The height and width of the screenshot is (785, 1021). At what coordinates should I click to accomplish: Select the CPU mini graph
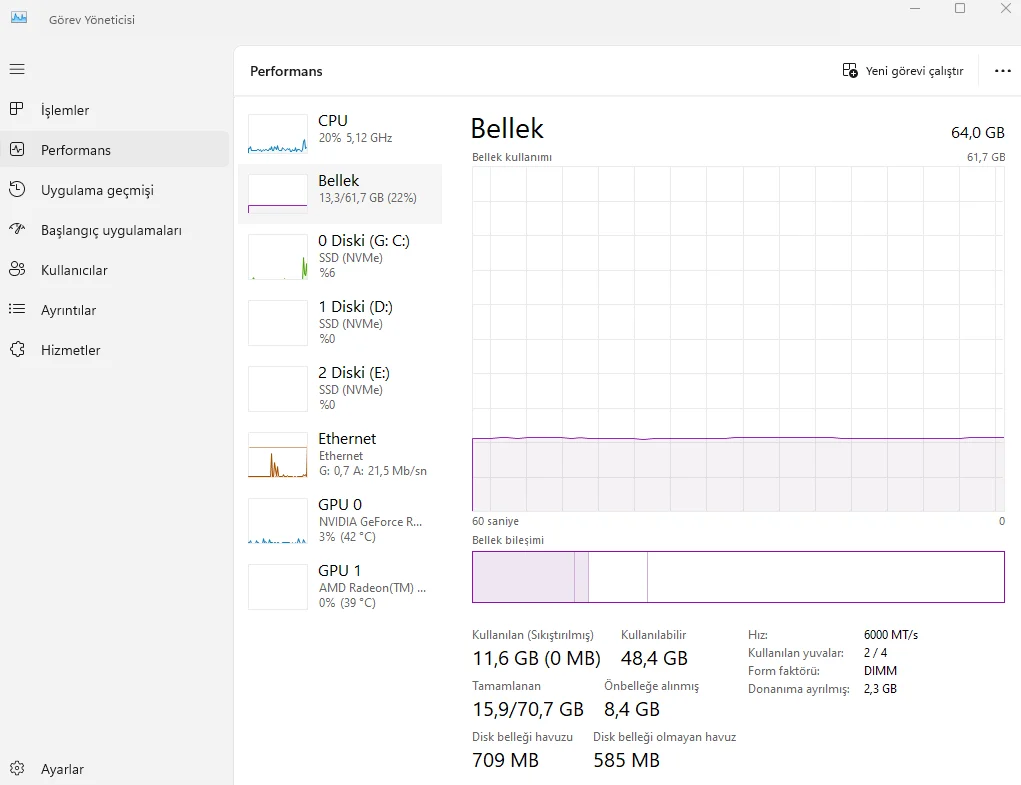(x=277, y=134)
